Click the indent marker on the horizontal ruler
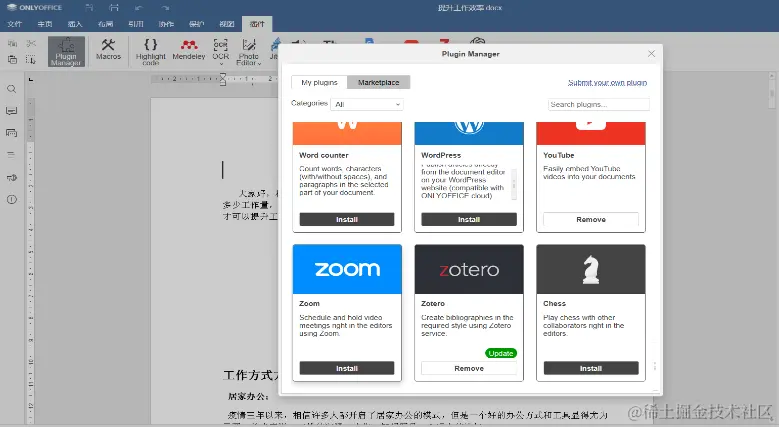Screen dimensions: 779x427 point(223,79)
